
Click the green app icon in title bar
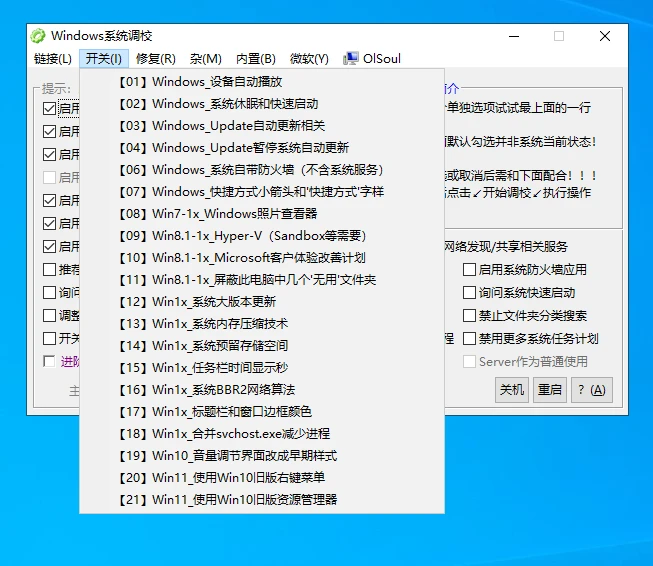click(x=38, y=36)
